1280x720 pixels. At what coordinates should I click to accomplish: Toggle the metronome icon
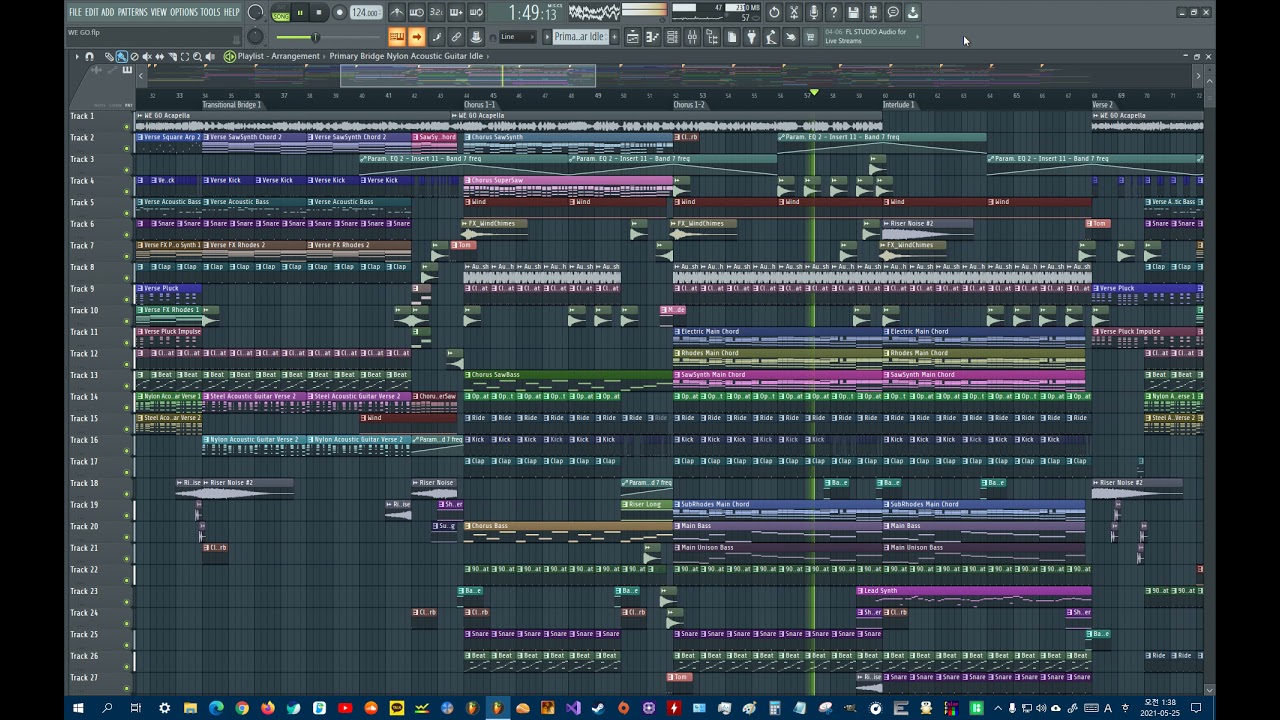pyautogui.click(x=397, y=13)
